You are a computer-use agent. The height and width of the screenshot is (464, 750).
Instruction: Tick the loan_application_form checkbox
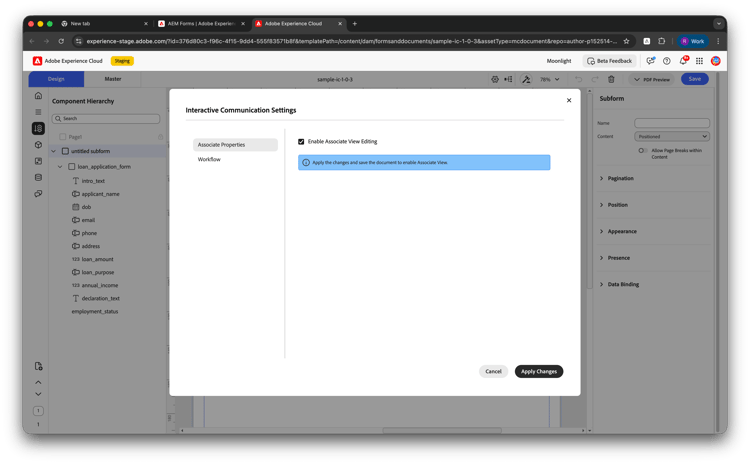(x=72, y=166)
